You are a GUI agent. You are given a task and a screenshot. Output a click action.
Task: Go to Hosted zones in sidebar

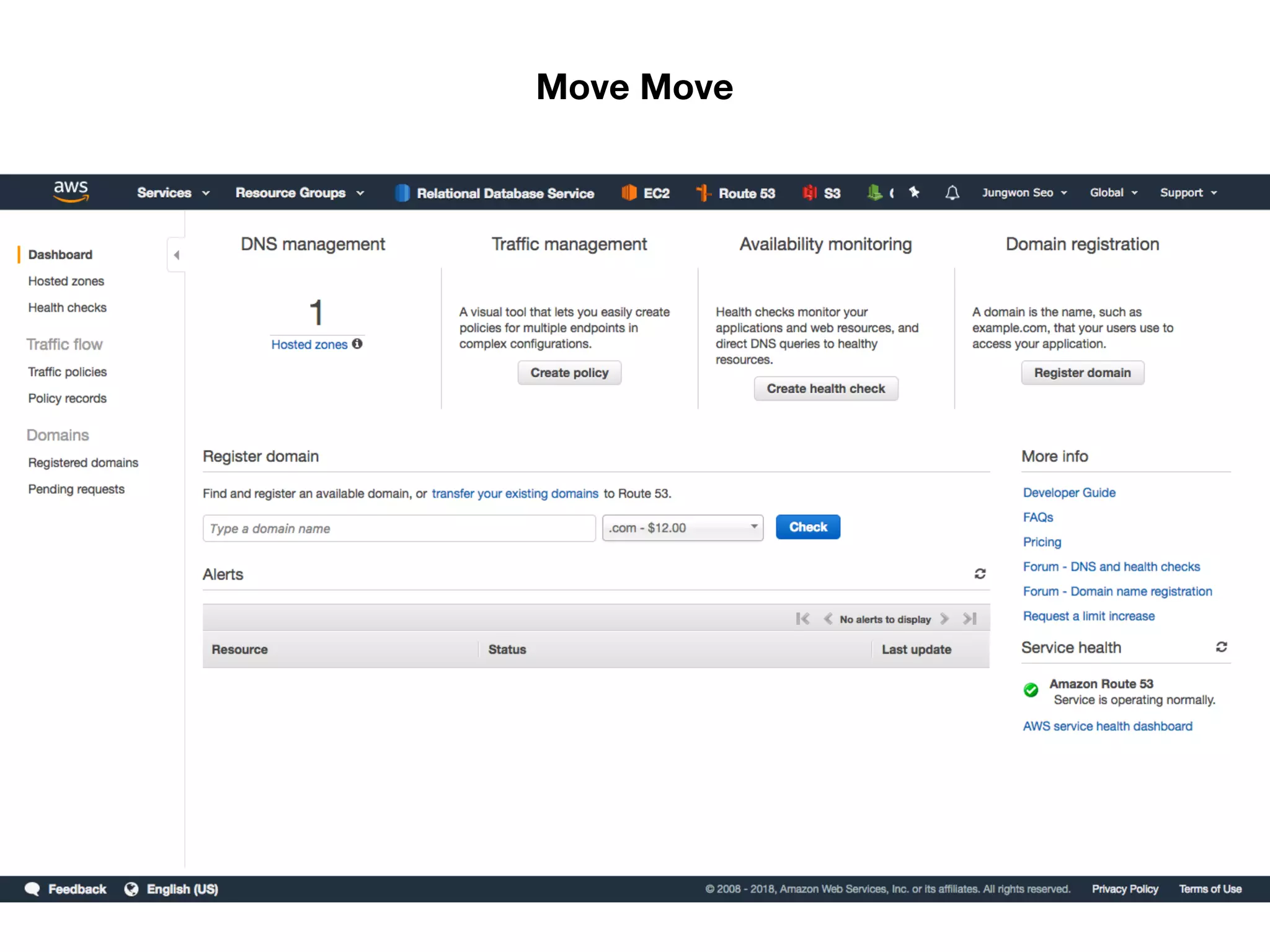66,281
